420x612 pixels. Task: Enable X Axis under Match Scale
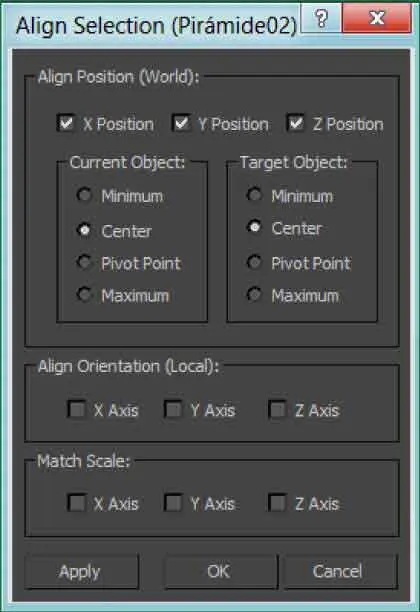pos(77,503)
